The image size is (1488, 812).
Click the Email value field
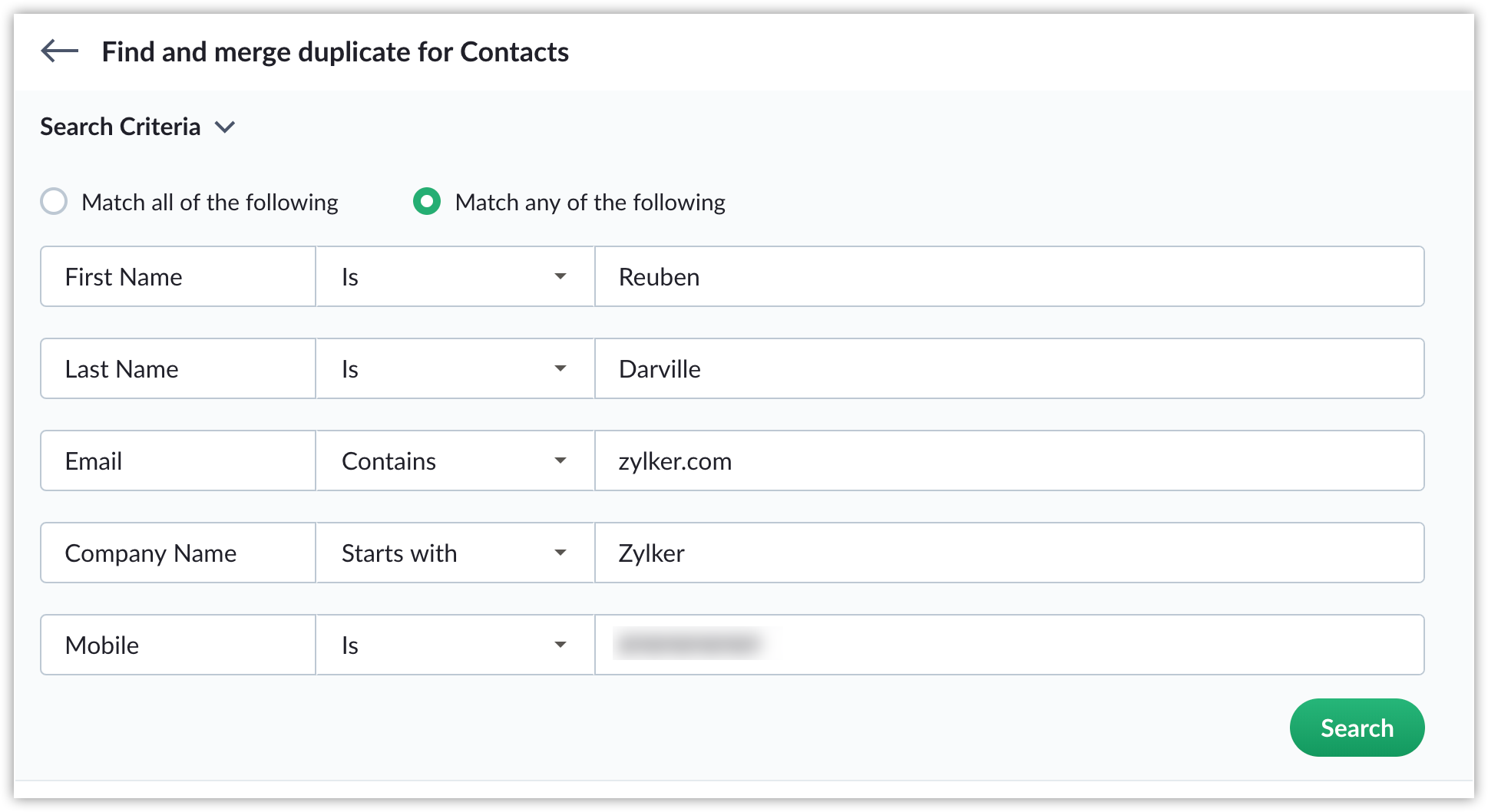tap(1009, 461)
